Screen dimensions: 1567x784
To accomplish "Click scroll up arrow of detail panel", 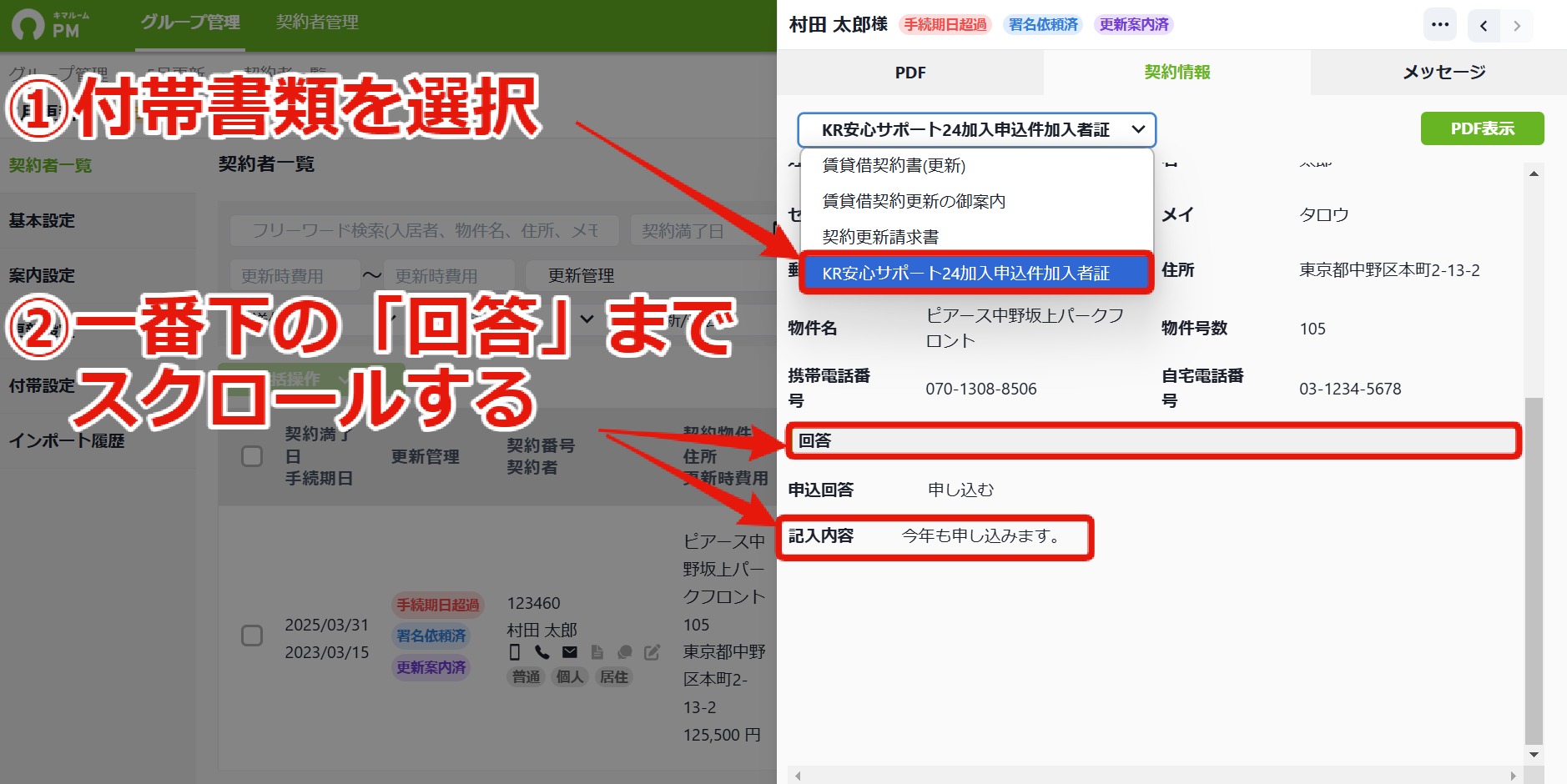I will click(1534, 173).
